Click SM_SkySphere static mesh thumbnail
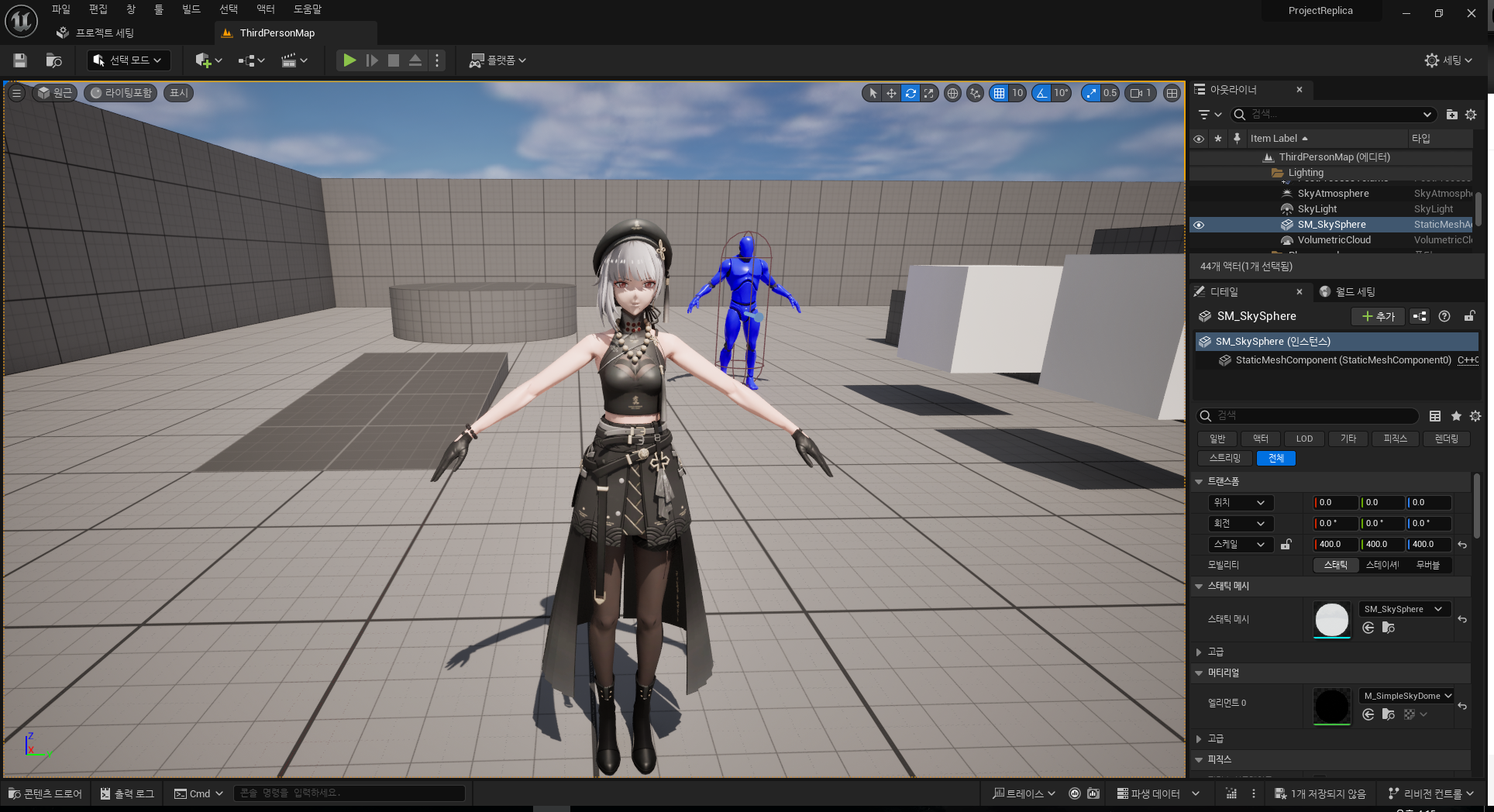This screenshot has height=812, width=1494. [1332, 620]
